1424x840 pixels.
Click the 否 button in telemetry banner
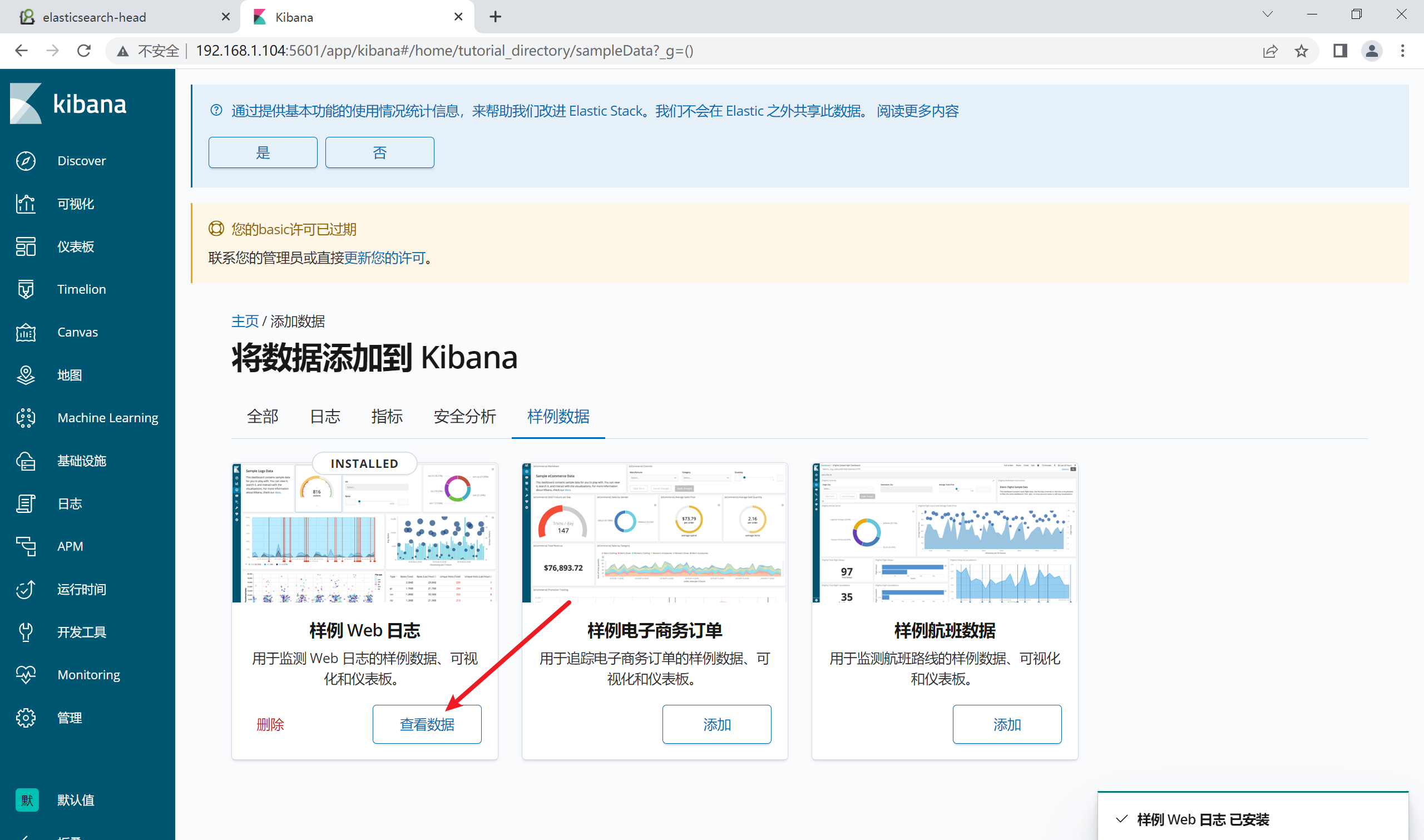tap(380, 152)
